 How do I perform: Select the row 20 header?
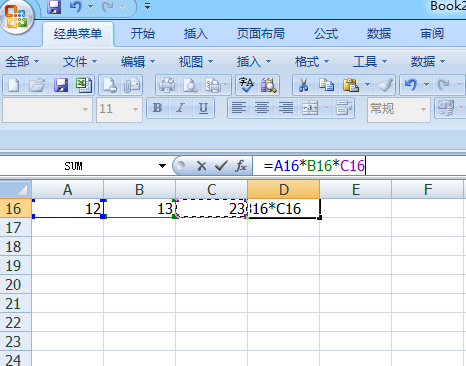click(15, 284)
